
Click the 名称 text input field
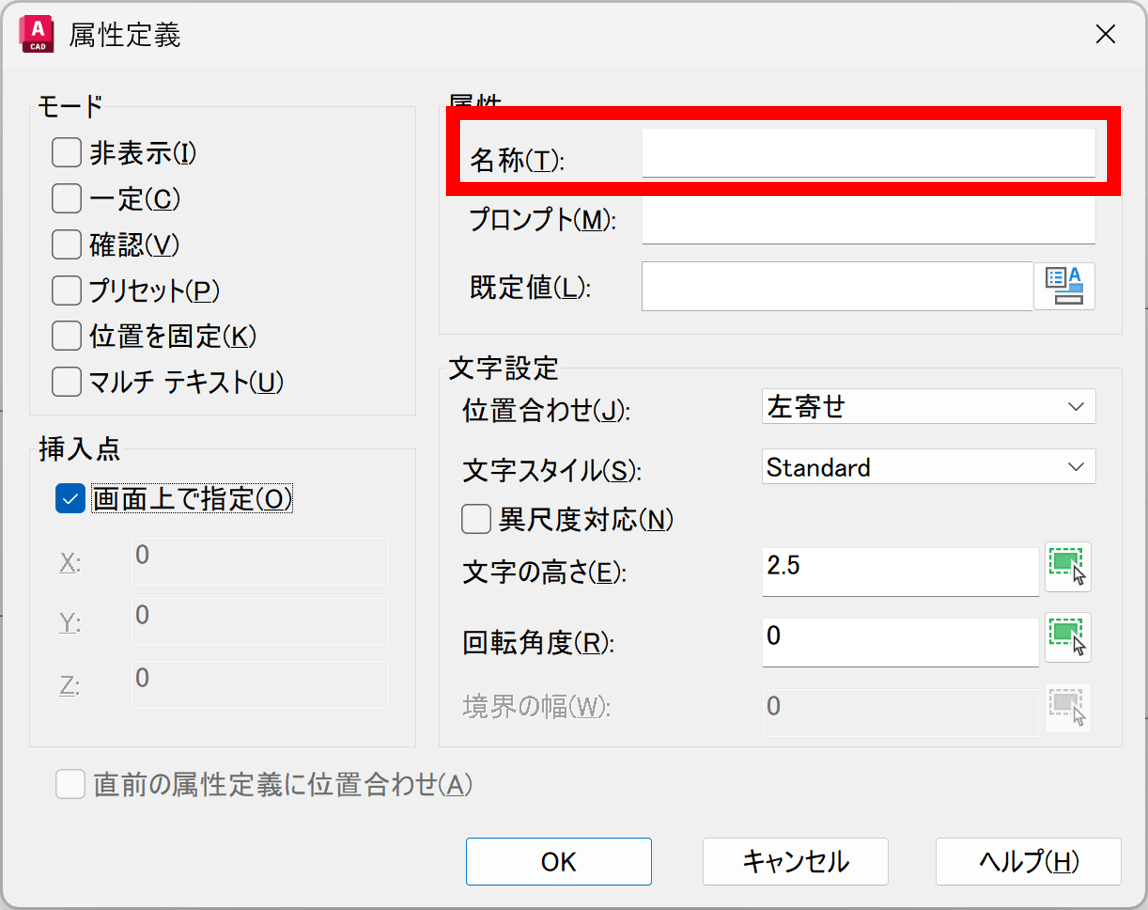point(868,155)
